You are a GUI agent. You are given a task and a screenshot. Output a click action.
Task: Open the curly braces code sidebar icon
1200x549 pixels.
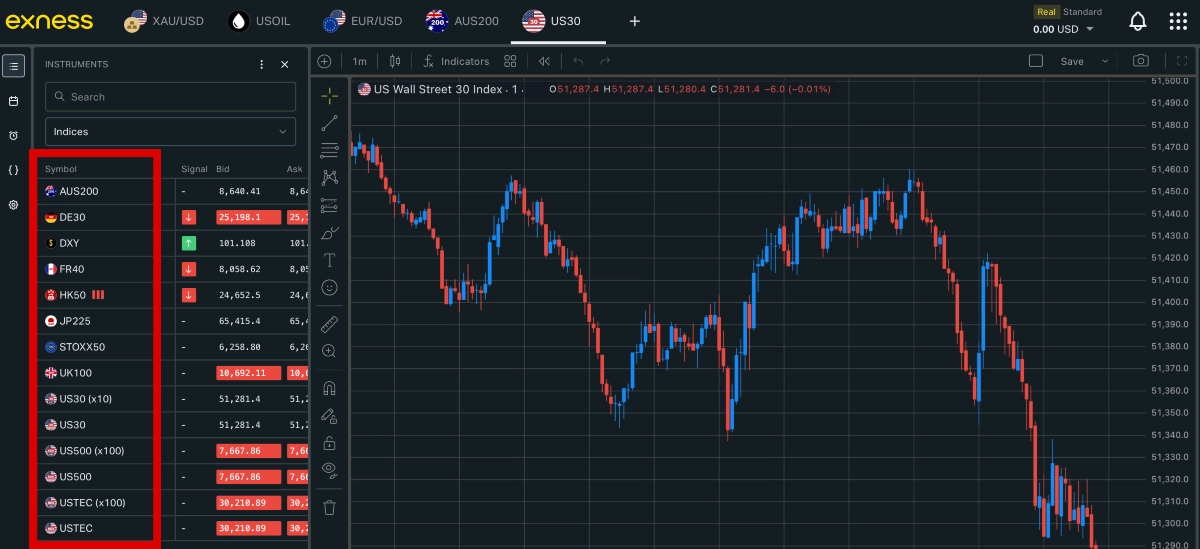[13, 170]
